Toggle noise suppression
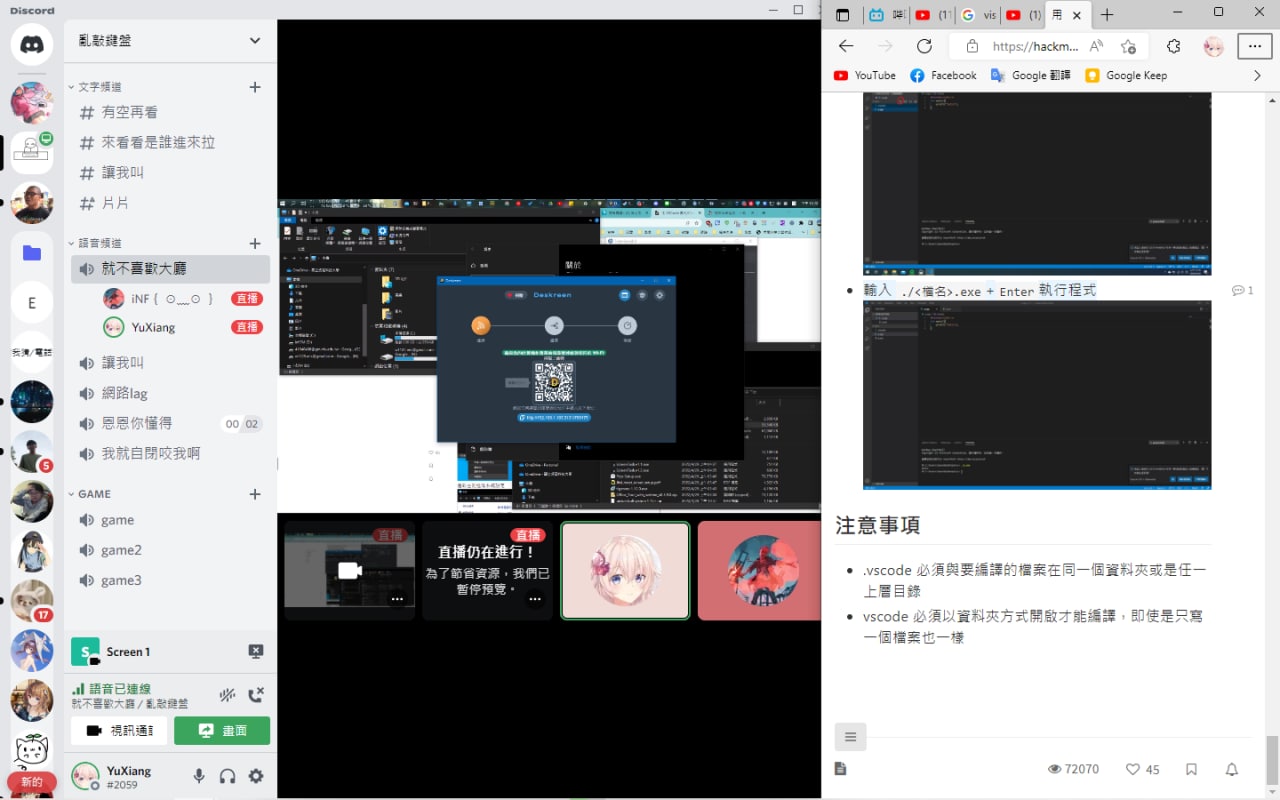This screenshot has height=800, width=1280. [x=227, y=695]
